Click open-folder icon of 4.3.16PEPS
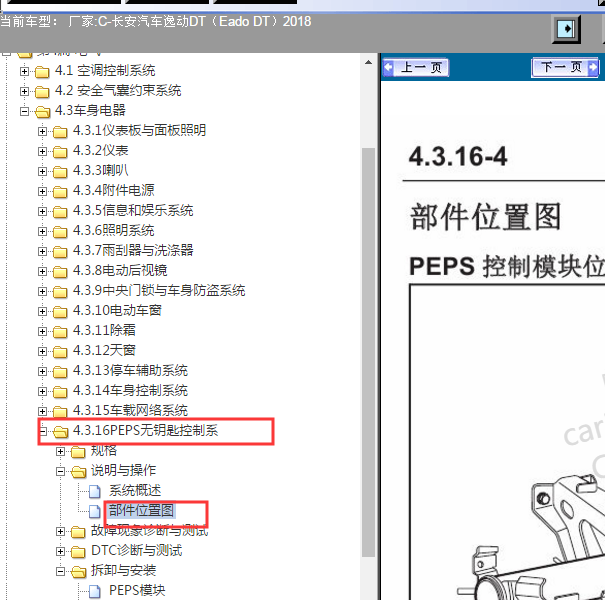The width and height of the screenshot is (605, 600). [x=61, y=432]
